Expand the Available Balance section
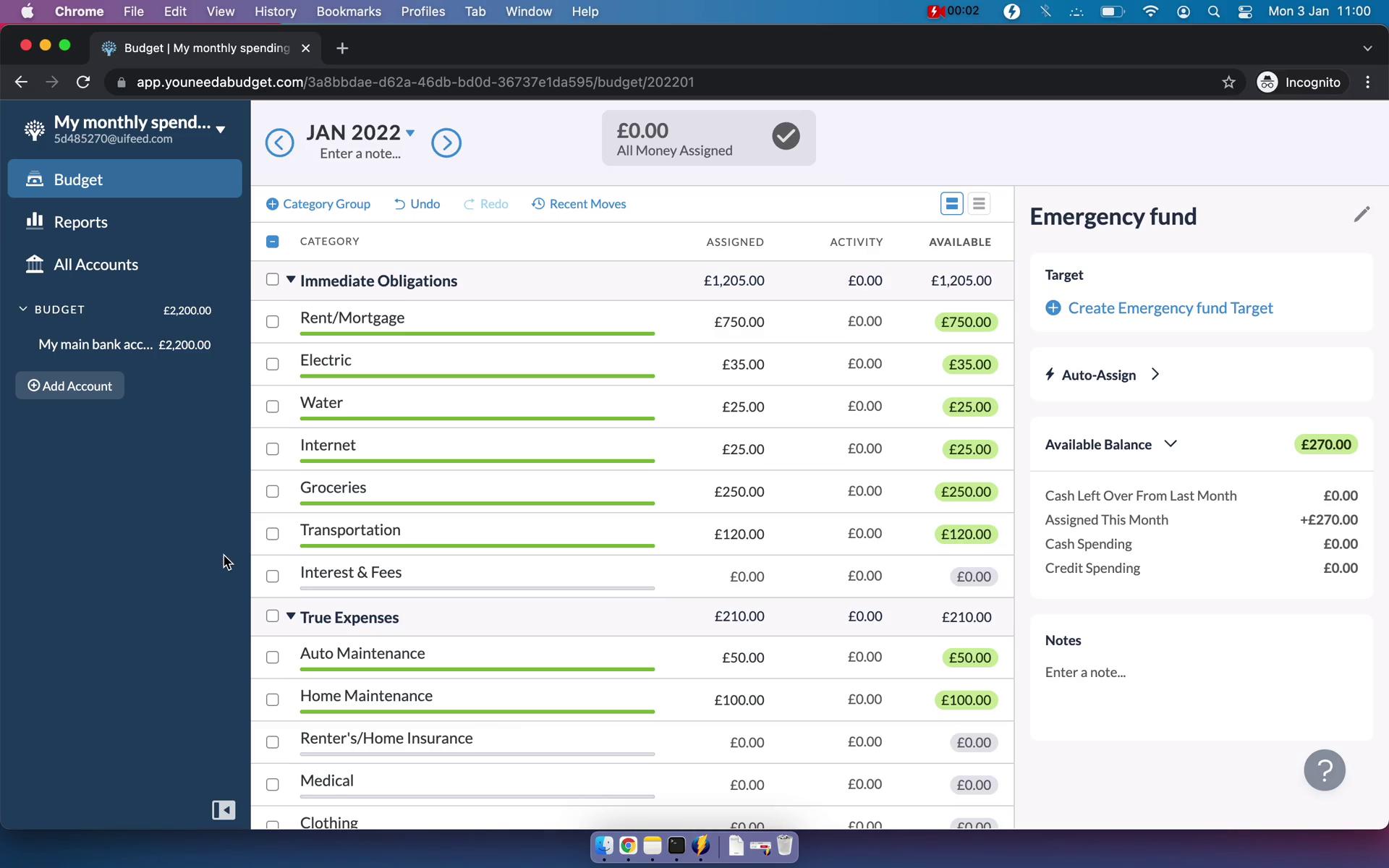Viewport: 1389px width, 868px height. click(1170, 443)
